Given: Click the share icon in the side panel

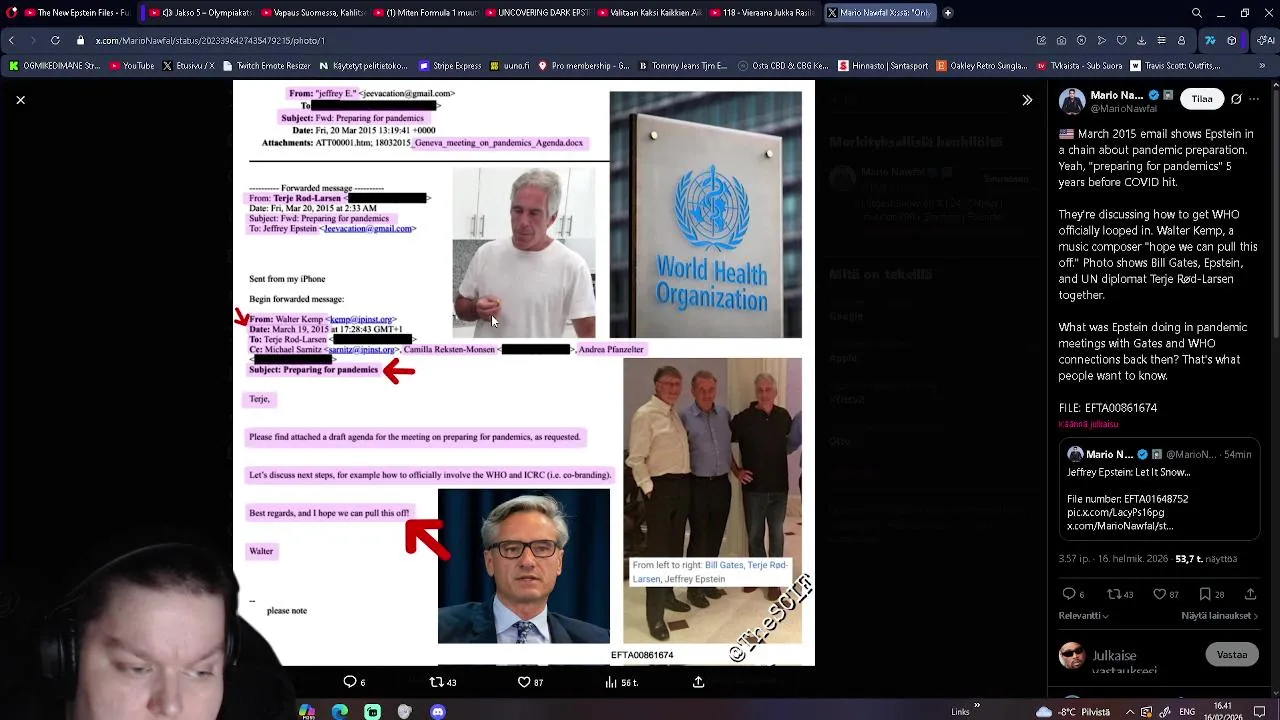Looking at the screenshot, I should point(1250,594).
